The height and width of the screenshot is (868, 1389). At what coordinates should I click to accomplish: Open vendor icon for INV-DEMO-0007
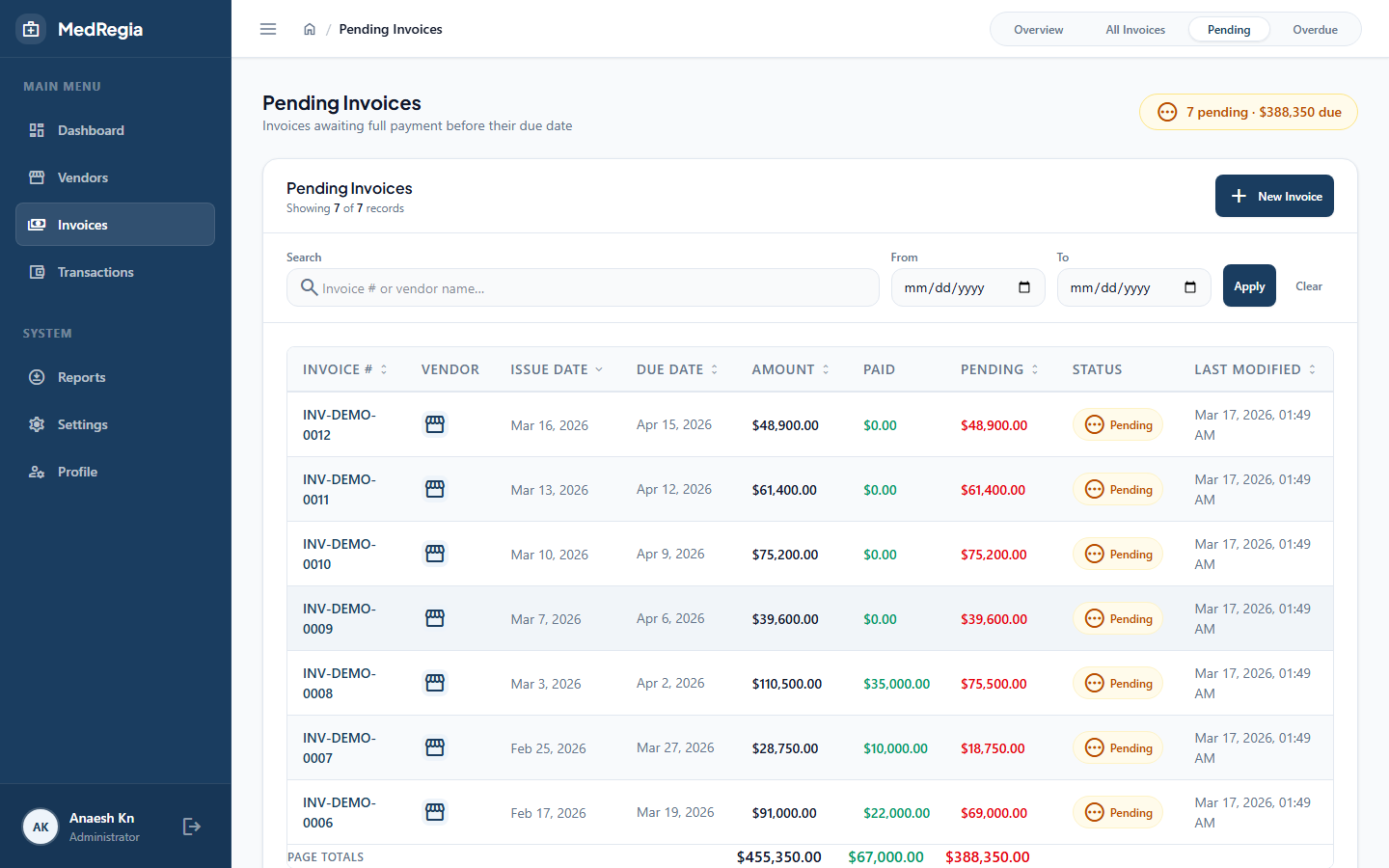[x=435, y=747]
